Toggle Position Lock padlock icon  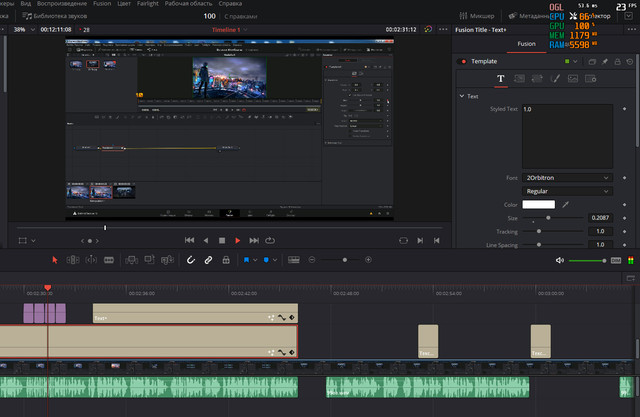(x=226, y=260)
